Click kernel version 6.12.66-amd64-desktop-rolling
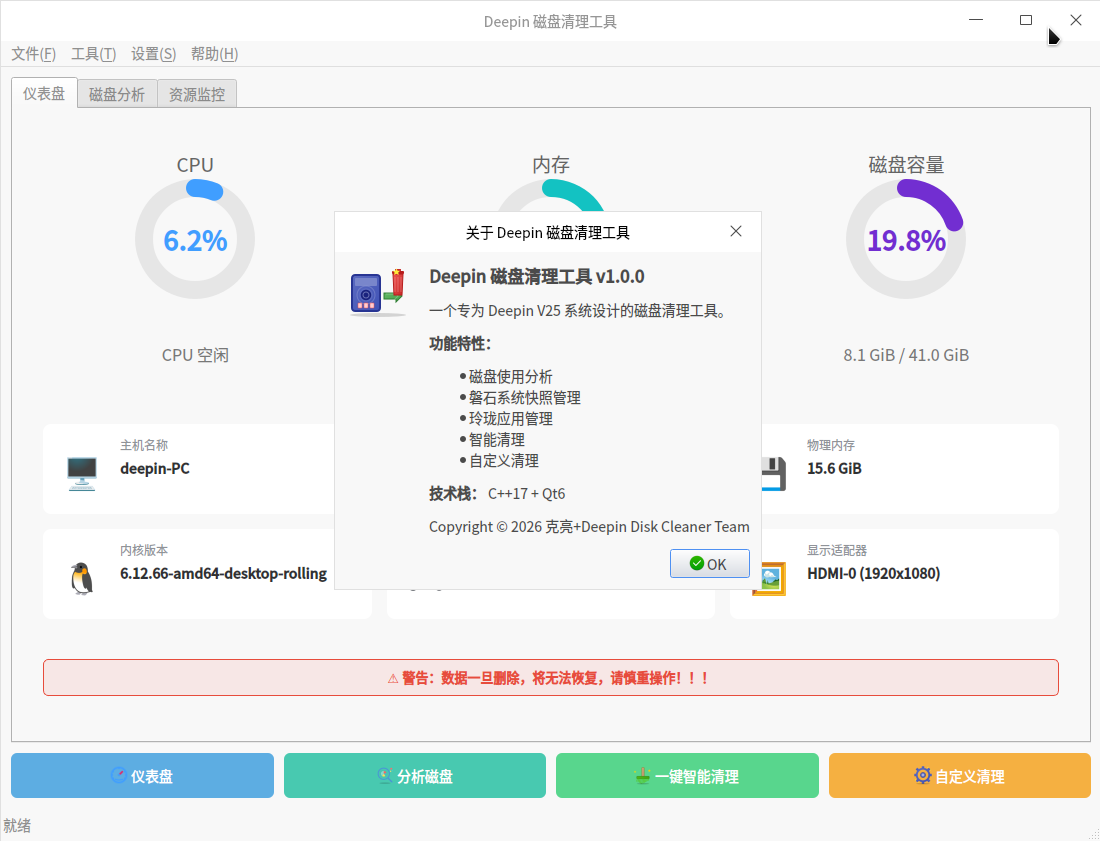 point(223,573)
